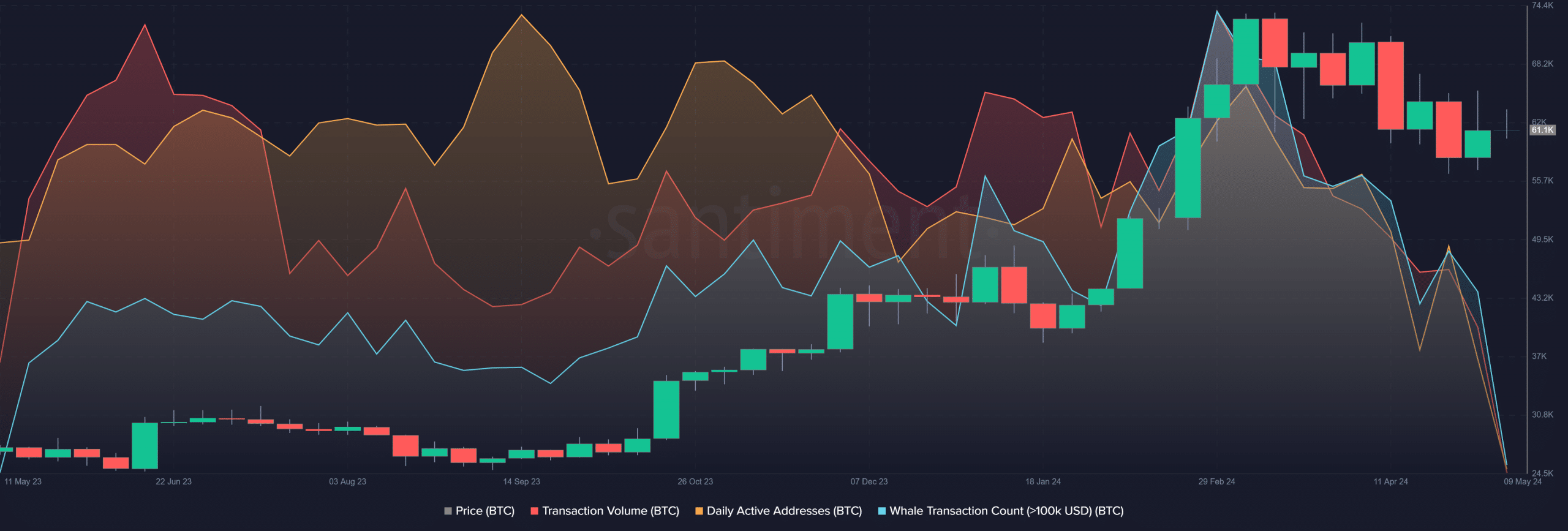This screenshot has height=531, width=1568.
Task: Click the 26 Oct 23 date label
Action: pos(695,481)
